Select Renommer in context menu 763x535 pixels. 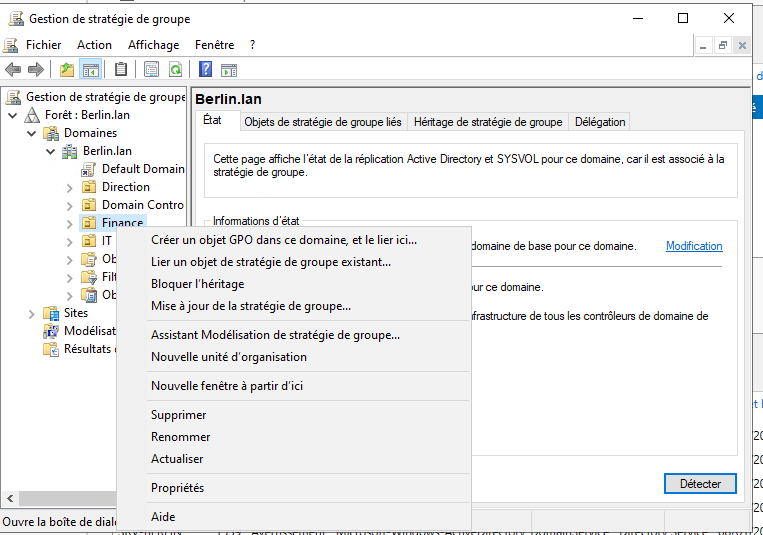point(293,437)
